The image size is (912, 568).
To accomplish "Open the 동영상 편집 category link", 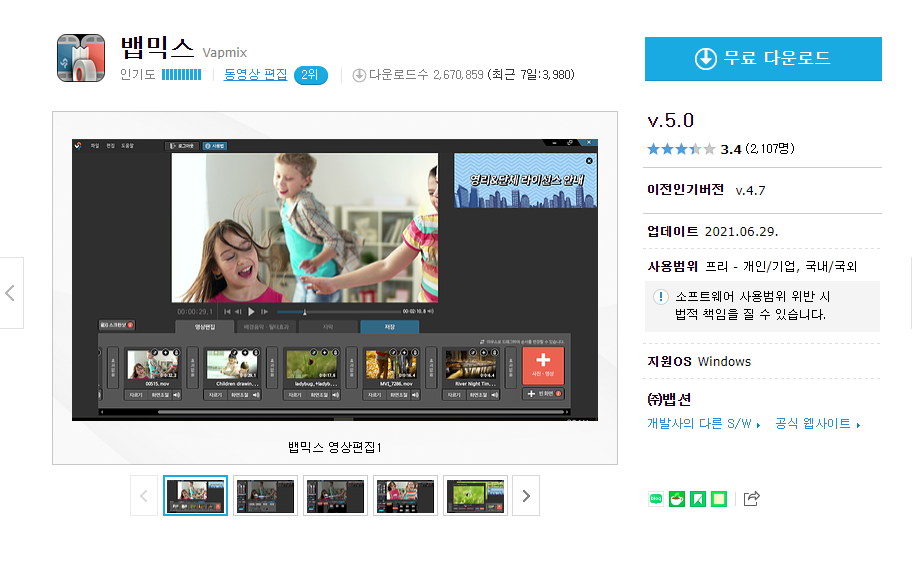I will 255,74.
